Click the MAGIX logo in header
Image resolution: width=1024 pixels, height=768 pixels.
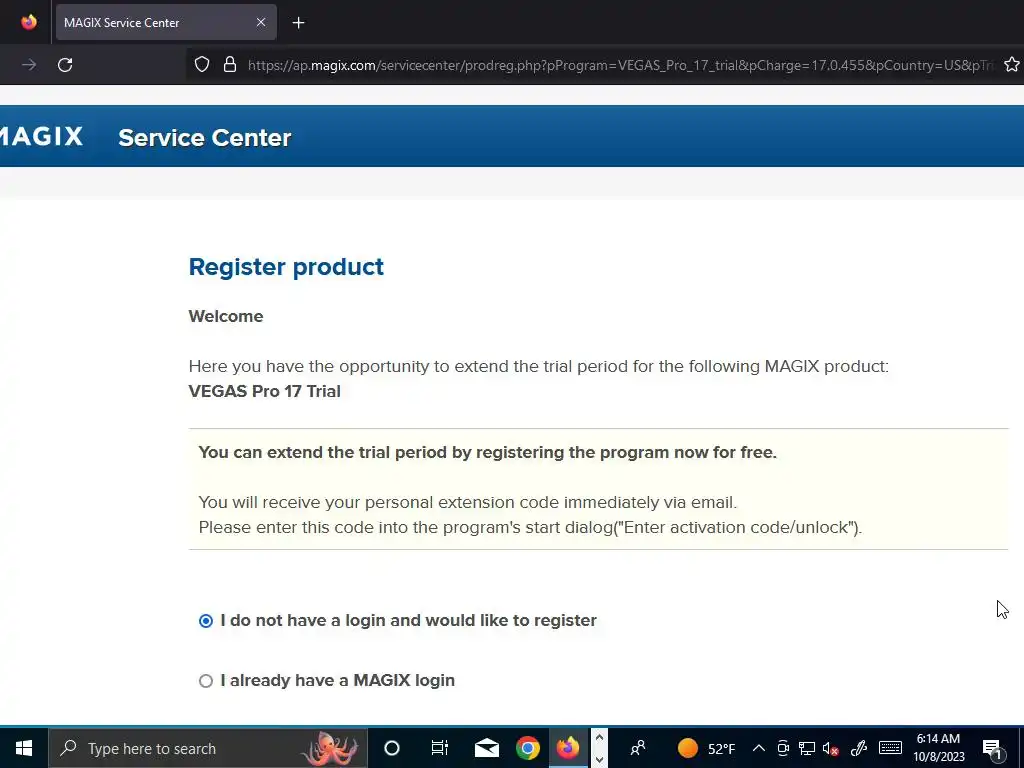coord(42,136)
